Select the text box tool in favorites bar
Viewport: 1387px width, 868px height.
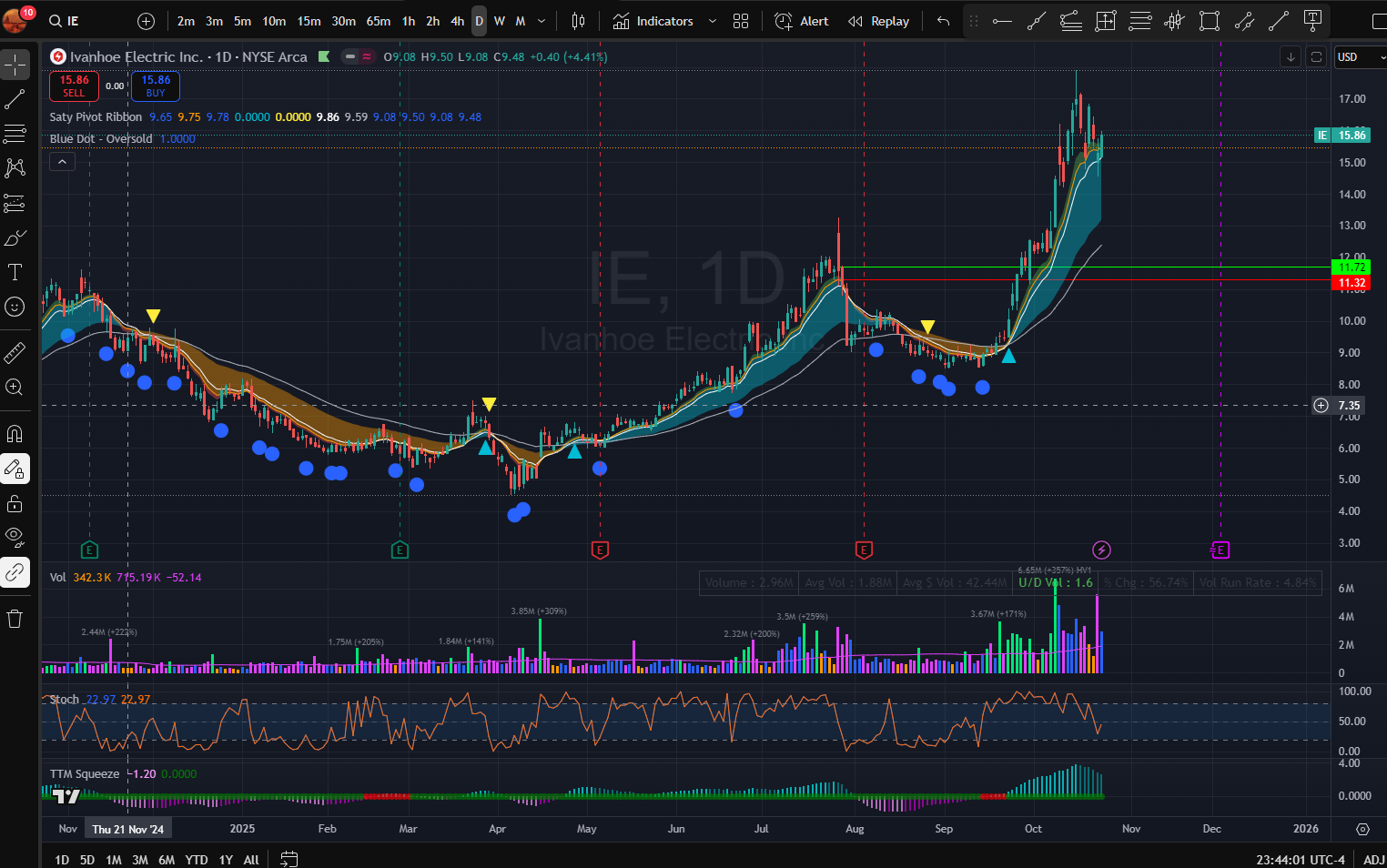[x=1313, y=21]
